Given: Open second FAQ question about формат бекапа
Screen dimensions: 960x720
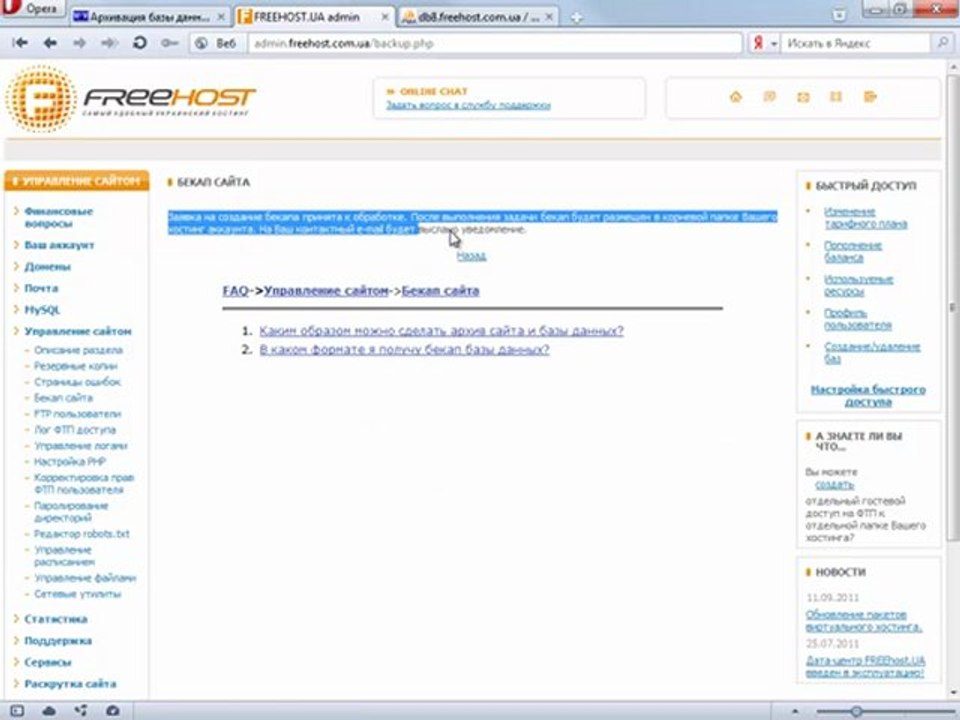Looking at the screenshot, I should [404, 350].
